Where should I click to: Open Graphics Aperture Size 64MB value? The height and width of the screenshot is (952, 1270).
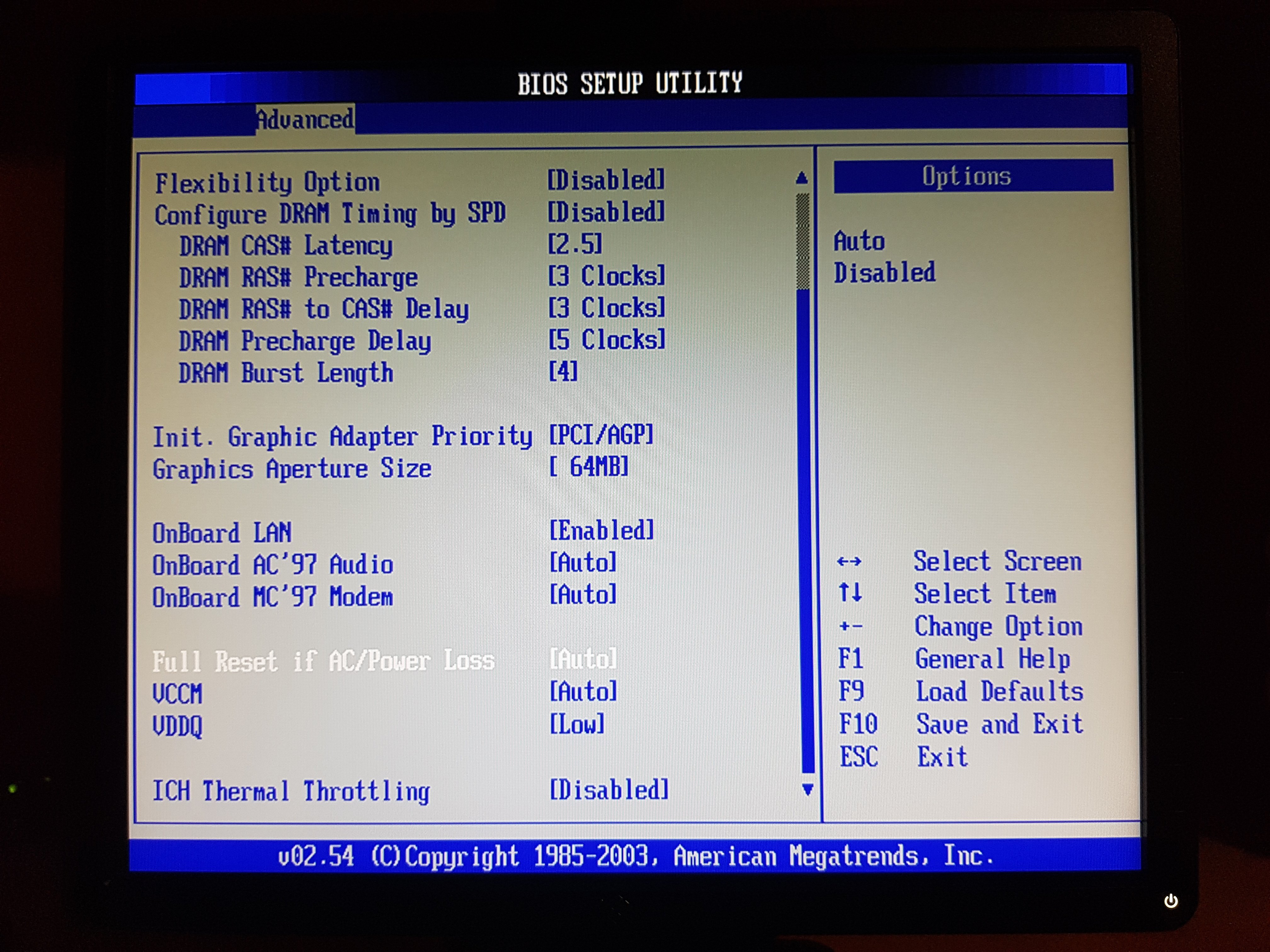click(588, 467)
